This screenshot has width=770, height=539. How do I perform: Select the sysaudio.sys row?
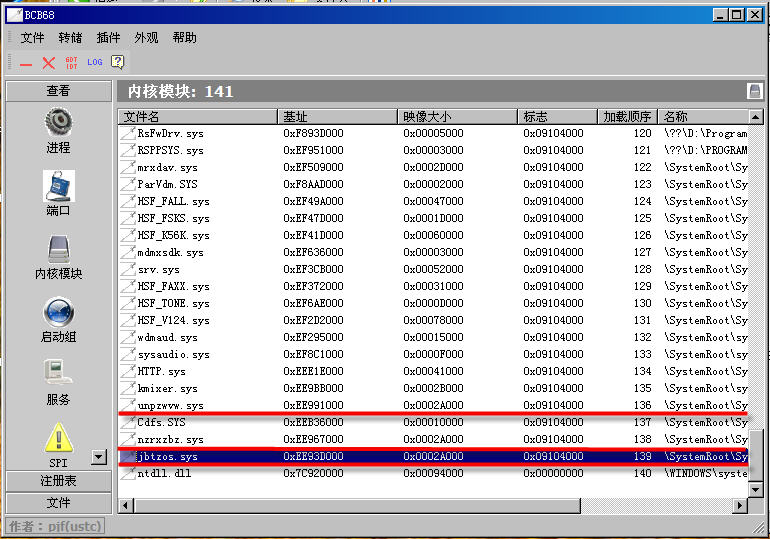pyautogui.click(x=434, y=354)
